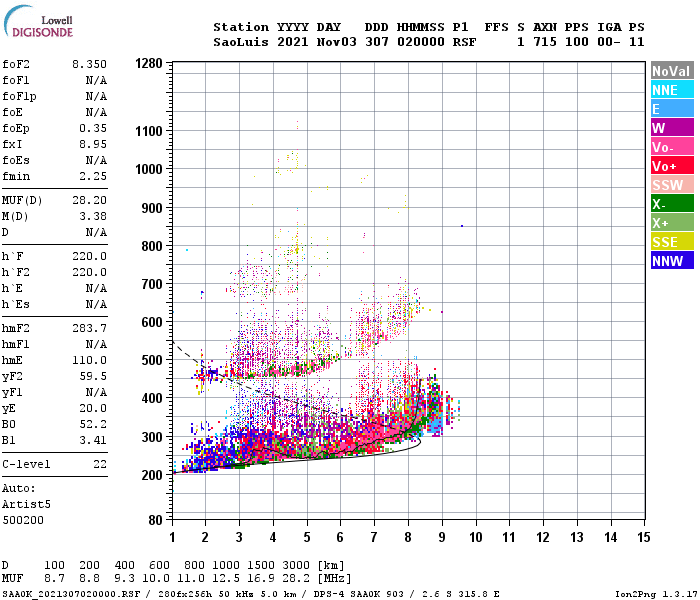Click the Lowell Digisonde logo
The image size is (700, 600).
click(x=38, y=22)
